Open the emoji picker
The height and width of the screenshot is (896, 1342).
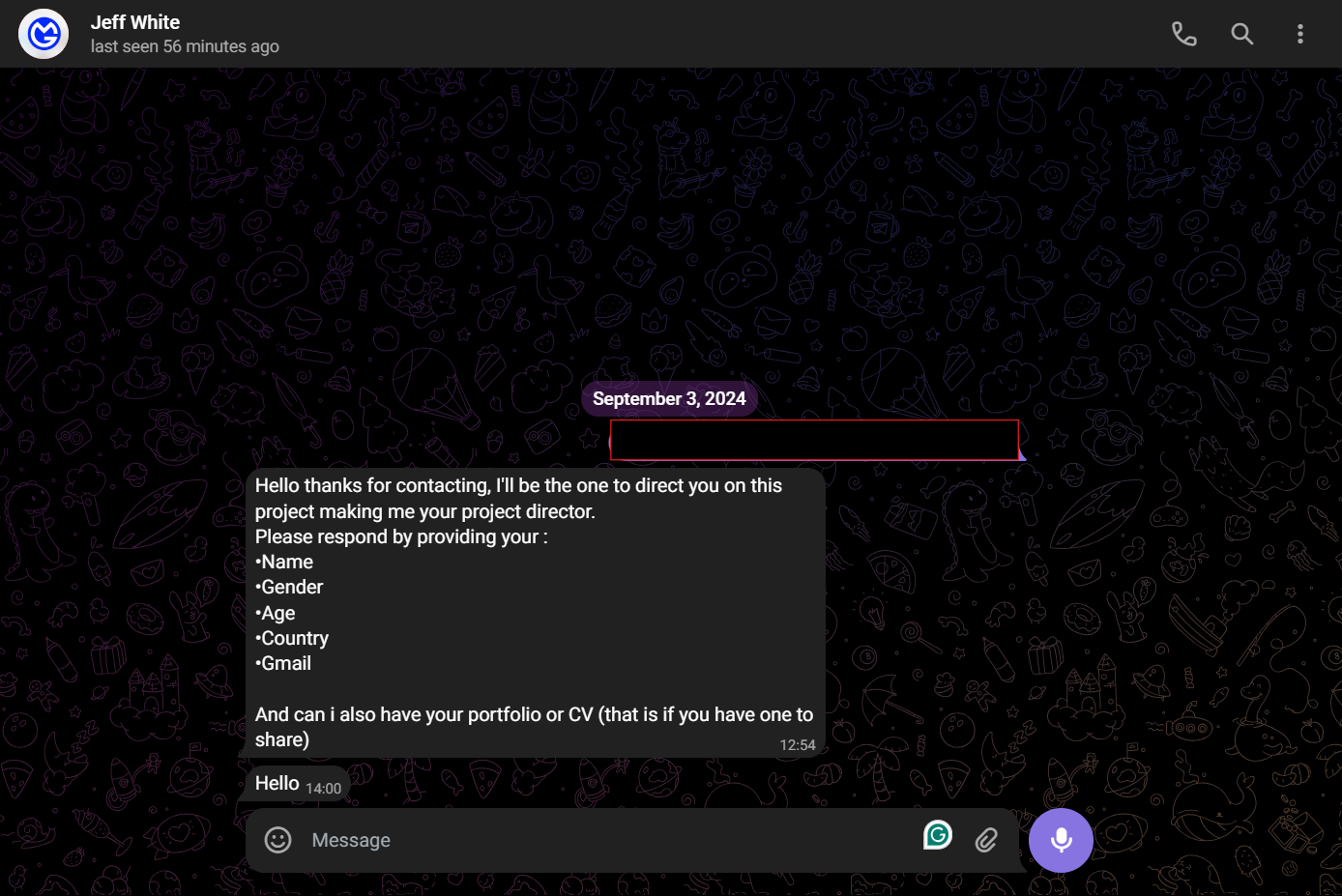coord(277,840)
